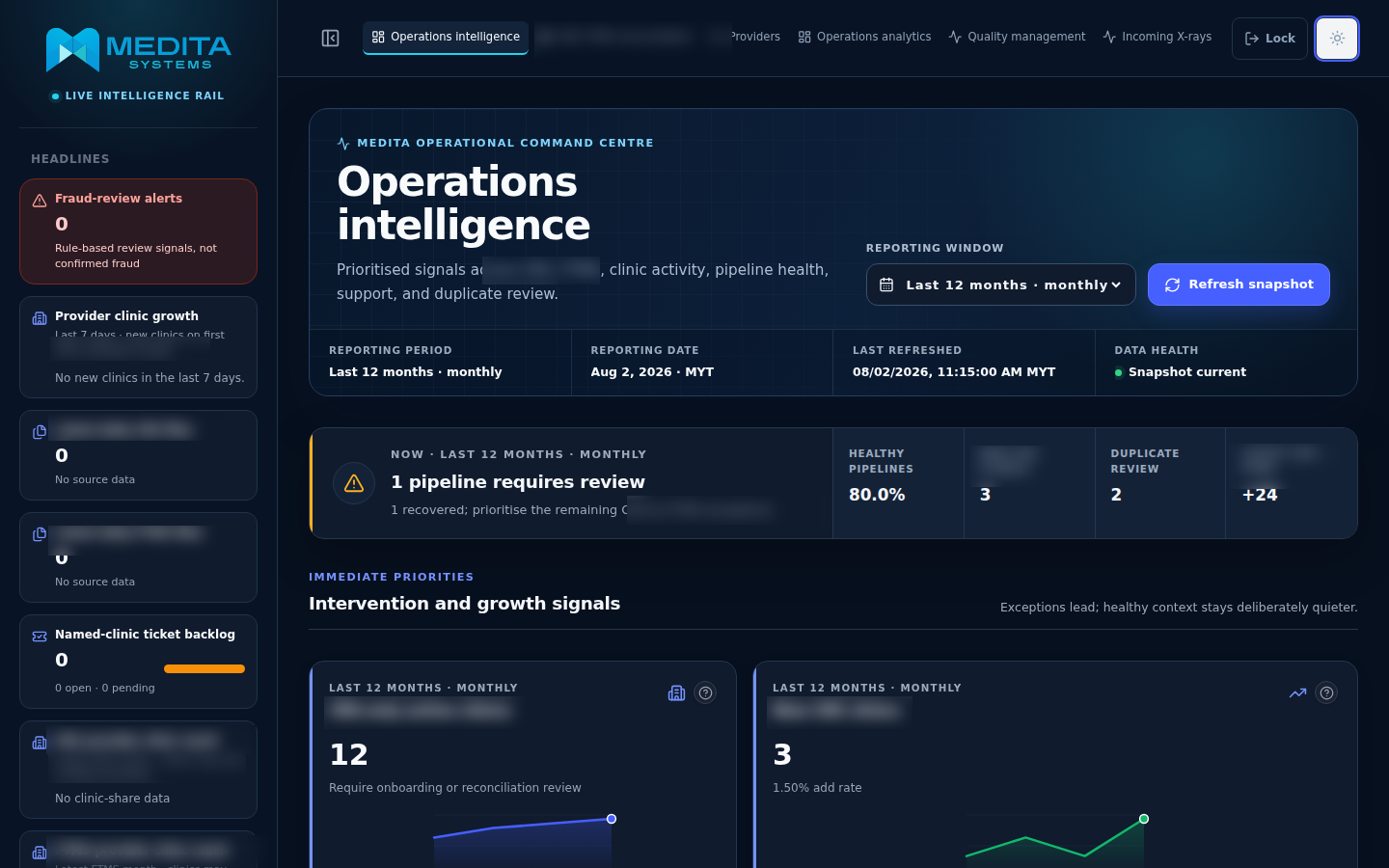1389x868 pixels.
Task: Click the green chart endpoint marker
Action: [x=1144, y=819]
